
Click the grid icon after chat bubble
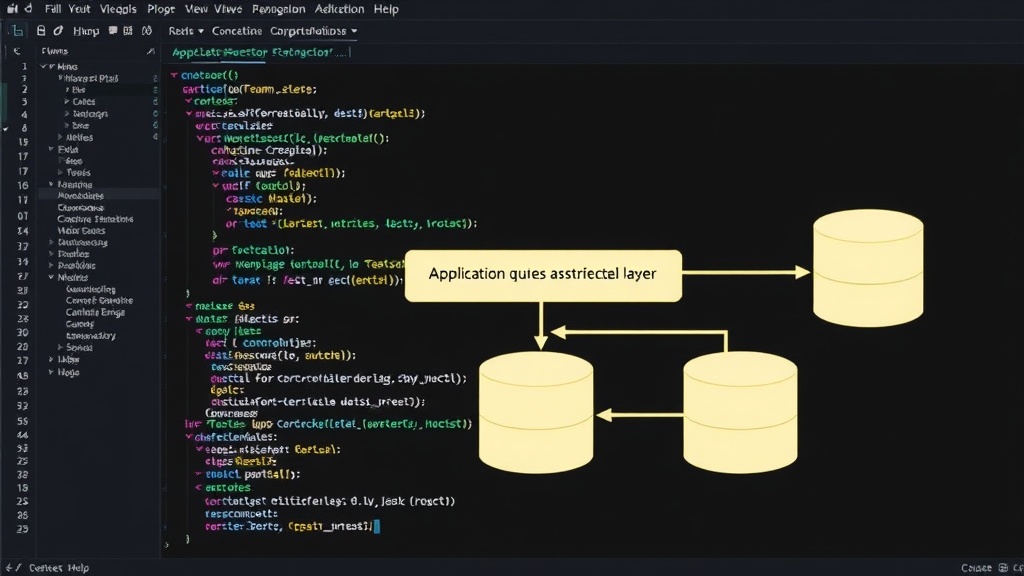pyautogui.click(x=128, y=30)
